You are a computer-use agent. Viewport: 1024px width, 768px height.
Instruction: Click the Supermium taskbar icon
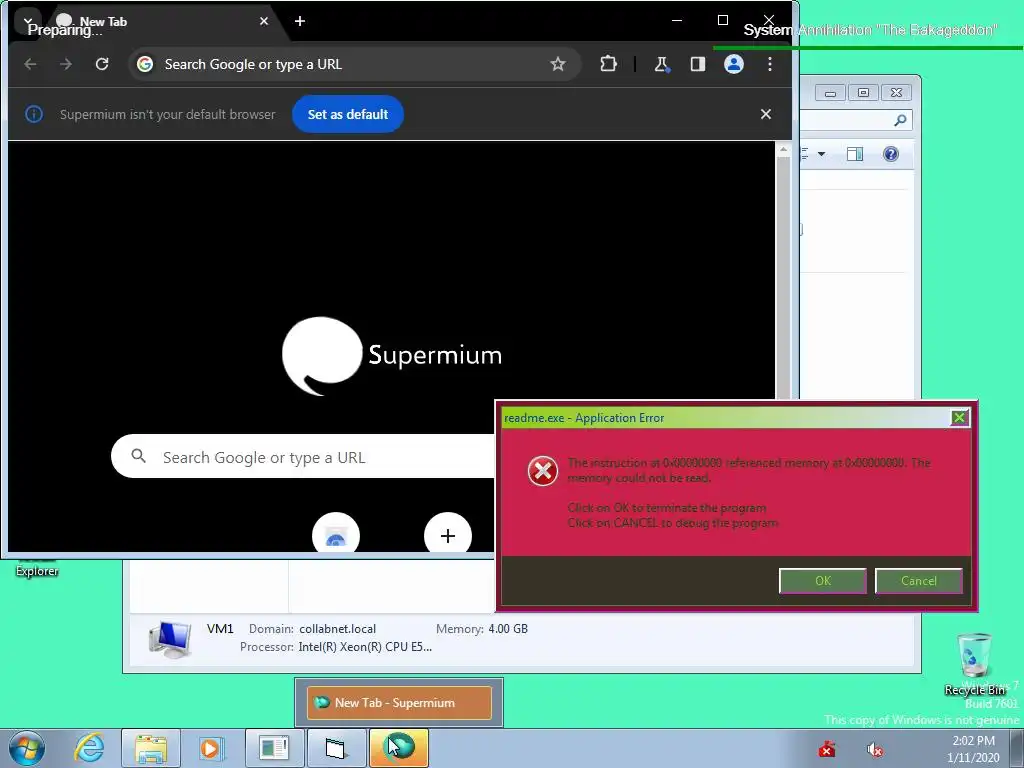coord(399,748)
